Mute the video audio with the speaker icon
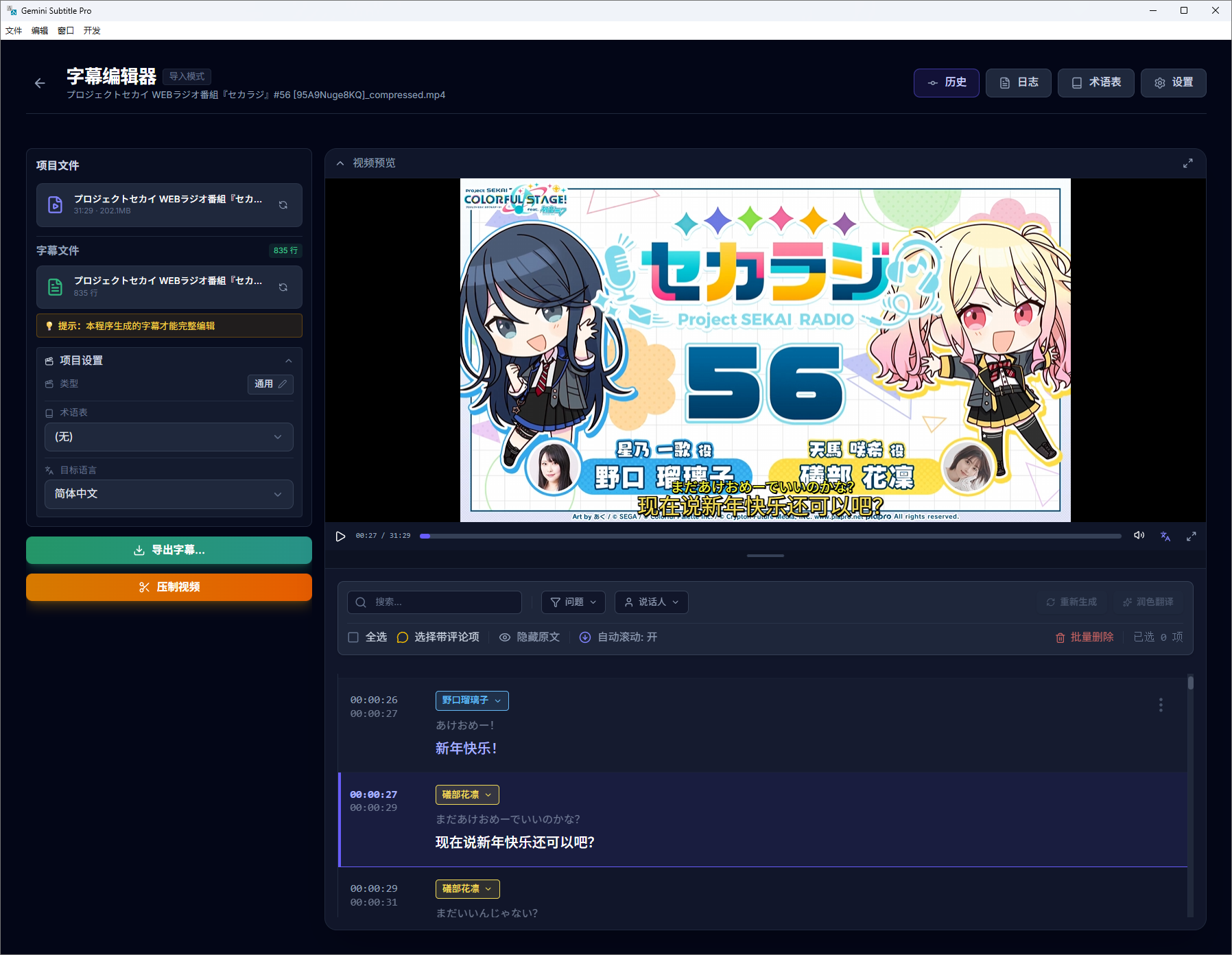Screen dimensions: 1232x955 coord(1139,536)
